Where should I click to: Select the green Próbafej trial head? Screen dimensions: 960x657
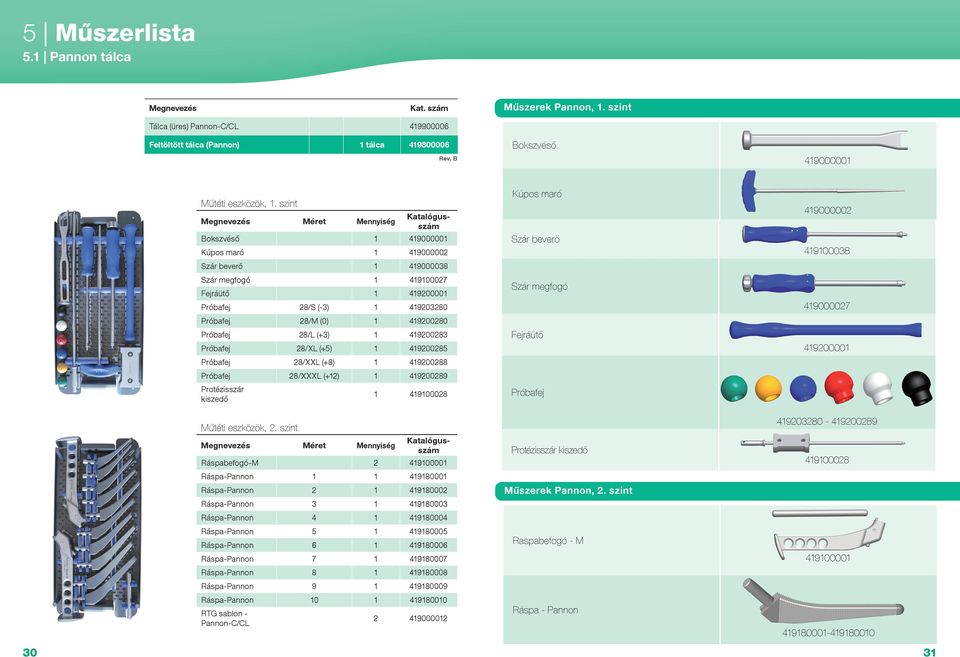point(734,388)
